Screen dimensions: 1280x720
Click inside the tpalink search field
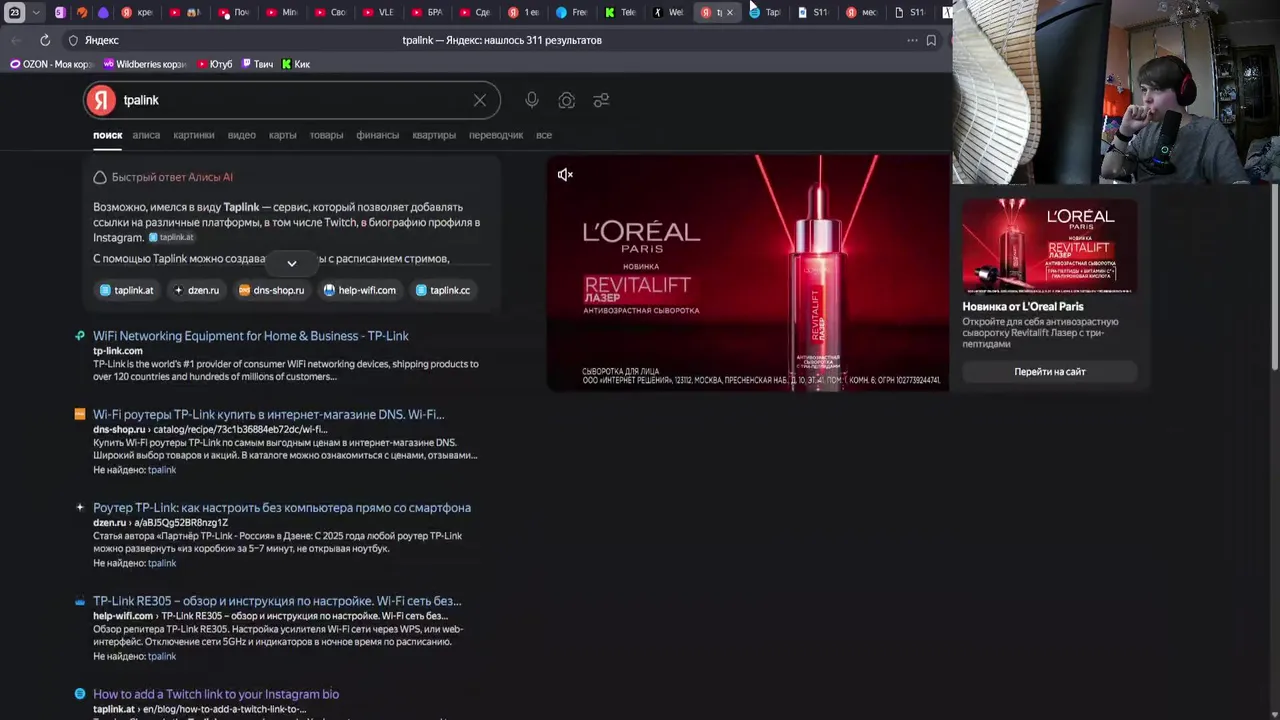[x=290, y=100]
